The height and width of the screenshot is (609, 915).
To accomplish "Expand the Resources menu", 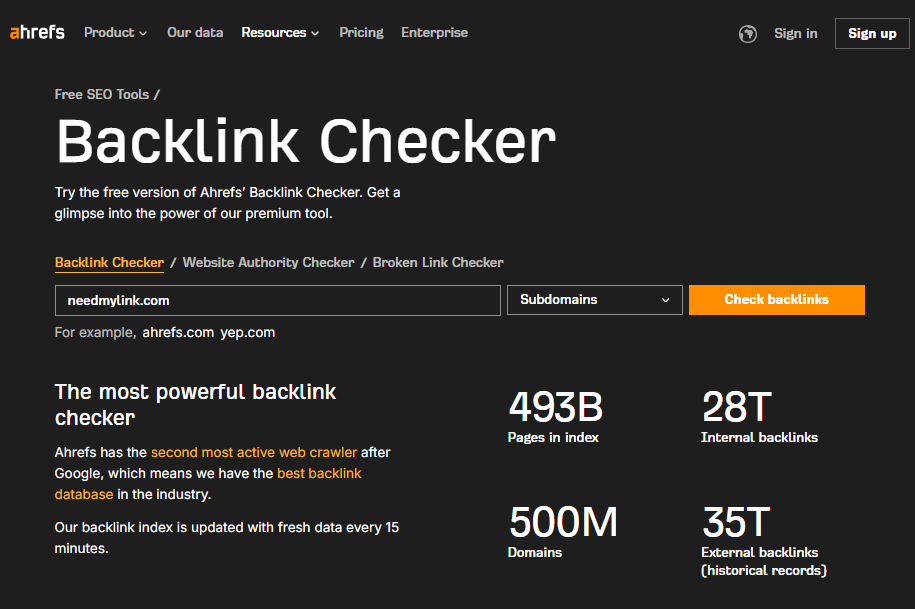I will tap(280, 33).
